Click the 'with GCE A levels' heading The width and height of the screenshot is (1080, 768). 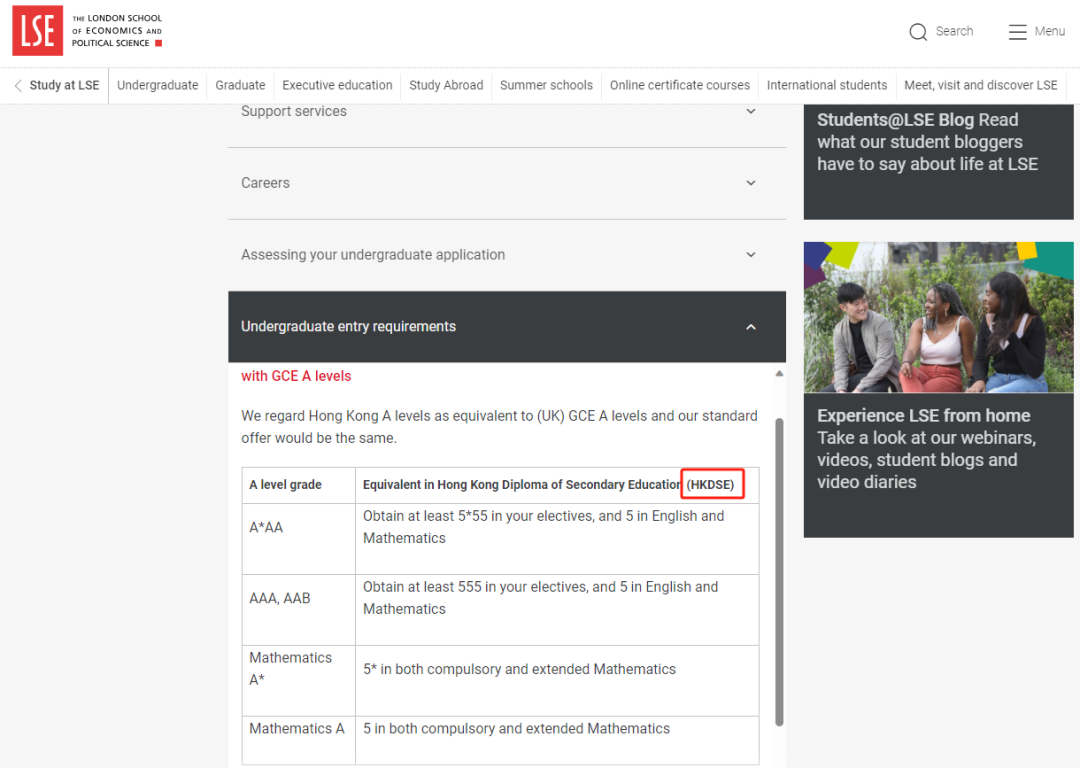pyautogui.click(x=295, y=376)
